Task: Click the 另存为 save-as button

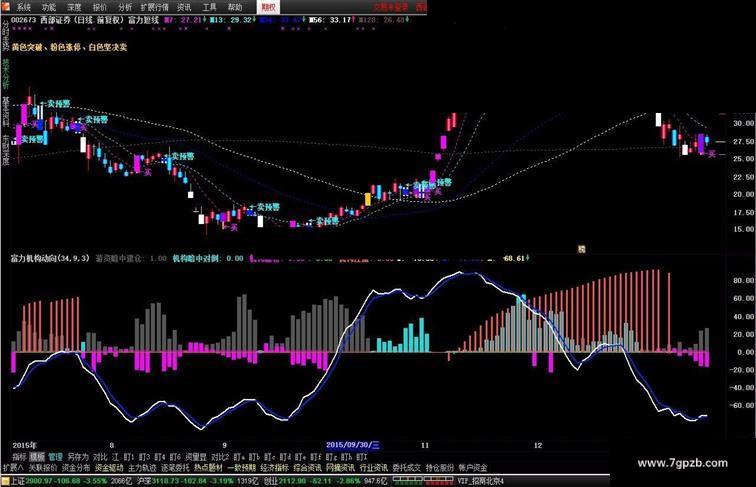Action: 78,457
